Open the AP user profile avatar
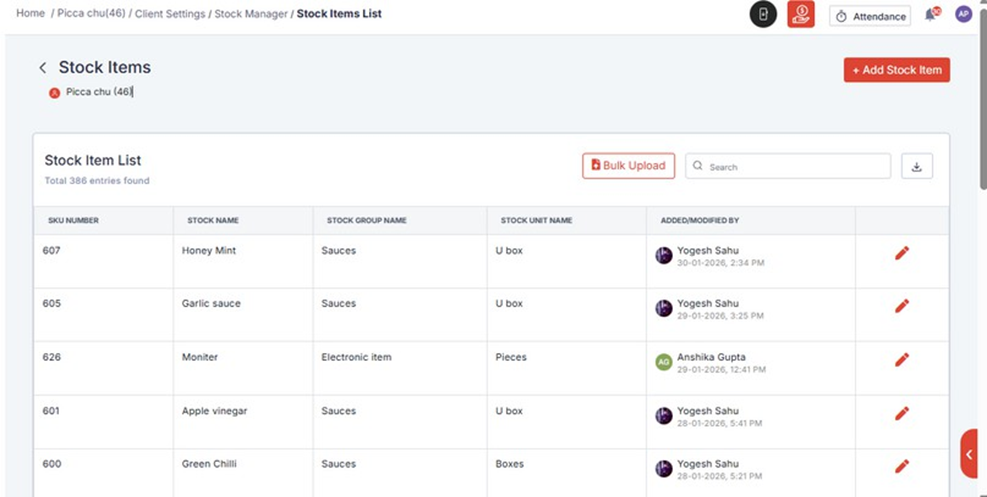Viewport: 987px width, 497px height. coord(963,14)
